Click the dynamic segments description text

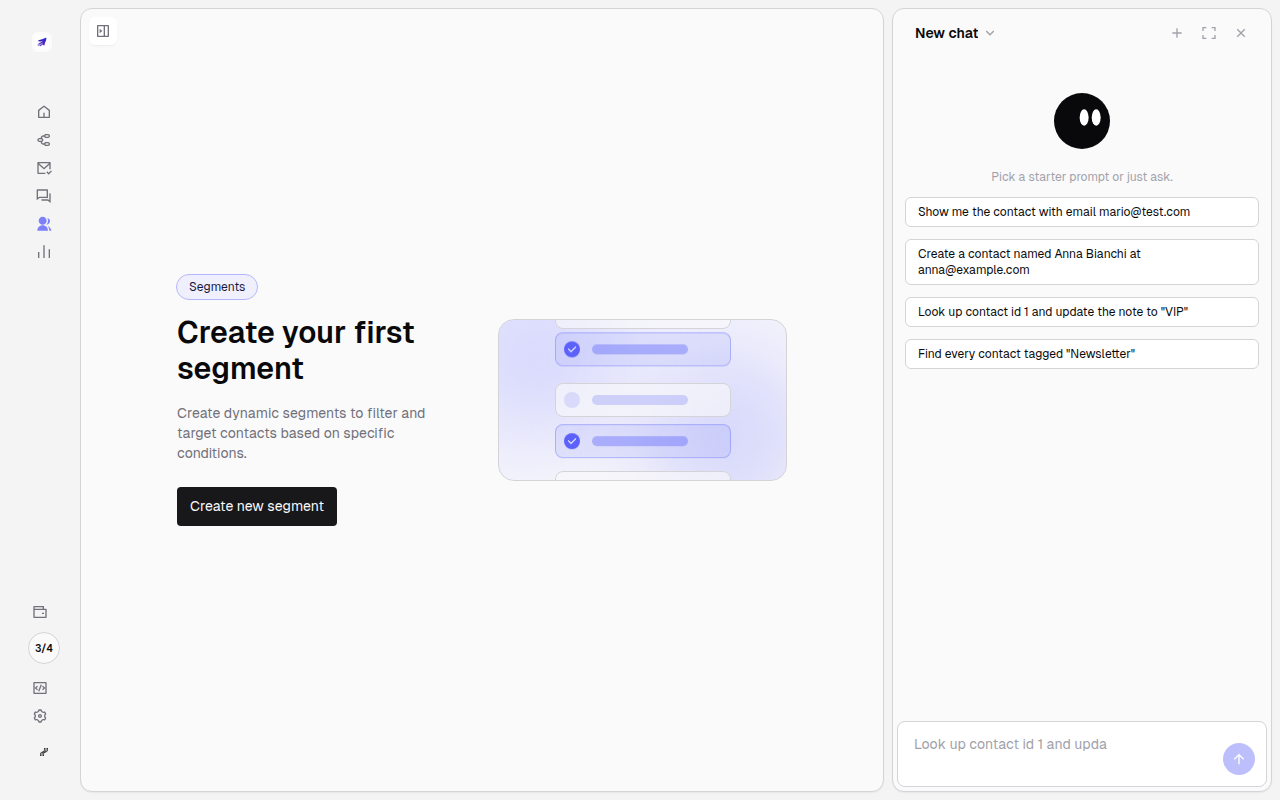pyautogui.click(x=302, y=433)
